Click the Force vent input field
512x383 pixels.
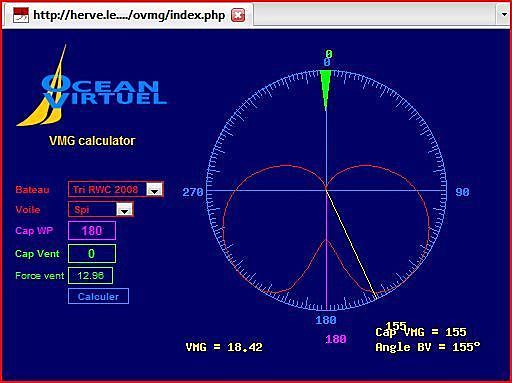pos(91,276)
